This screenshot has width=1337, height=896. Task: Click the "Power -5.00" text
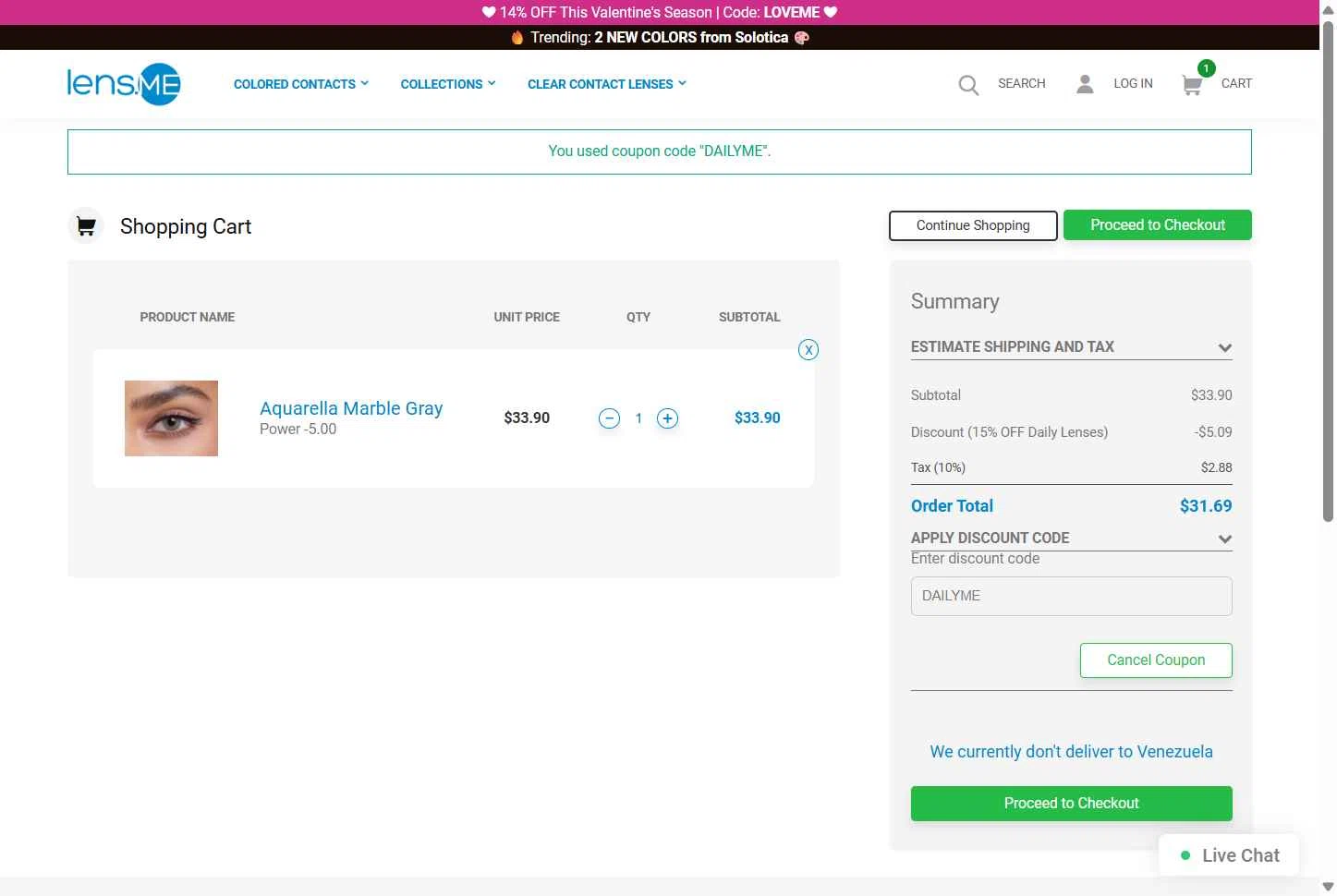pos(298,430)
